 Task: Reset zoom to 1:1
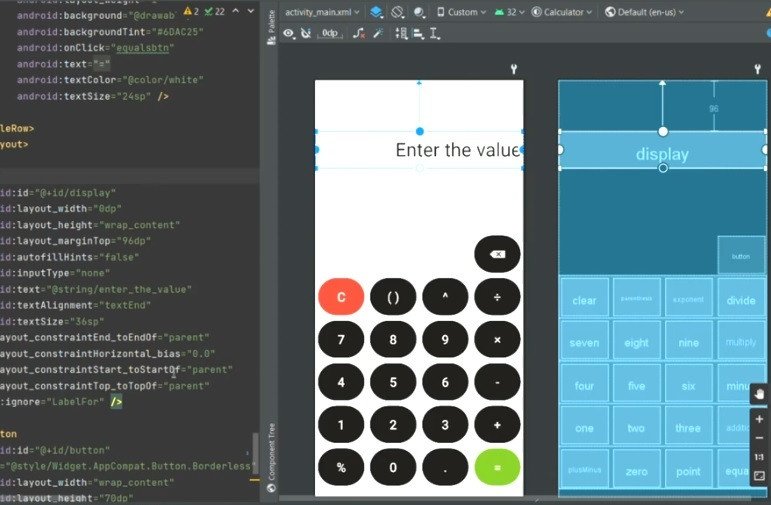(759, 457)
